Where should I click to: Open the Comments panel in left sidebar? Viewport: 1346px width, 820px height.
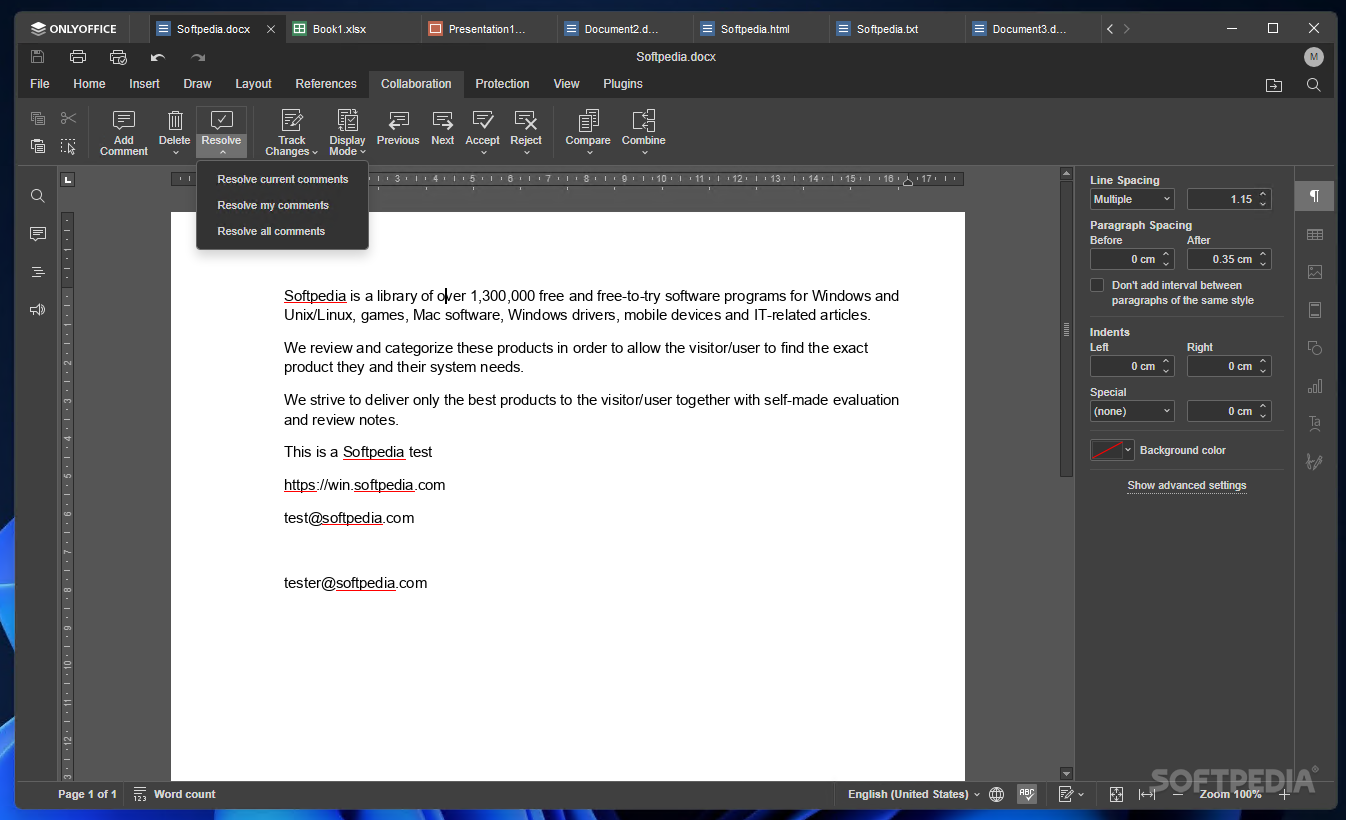[38, 234]
